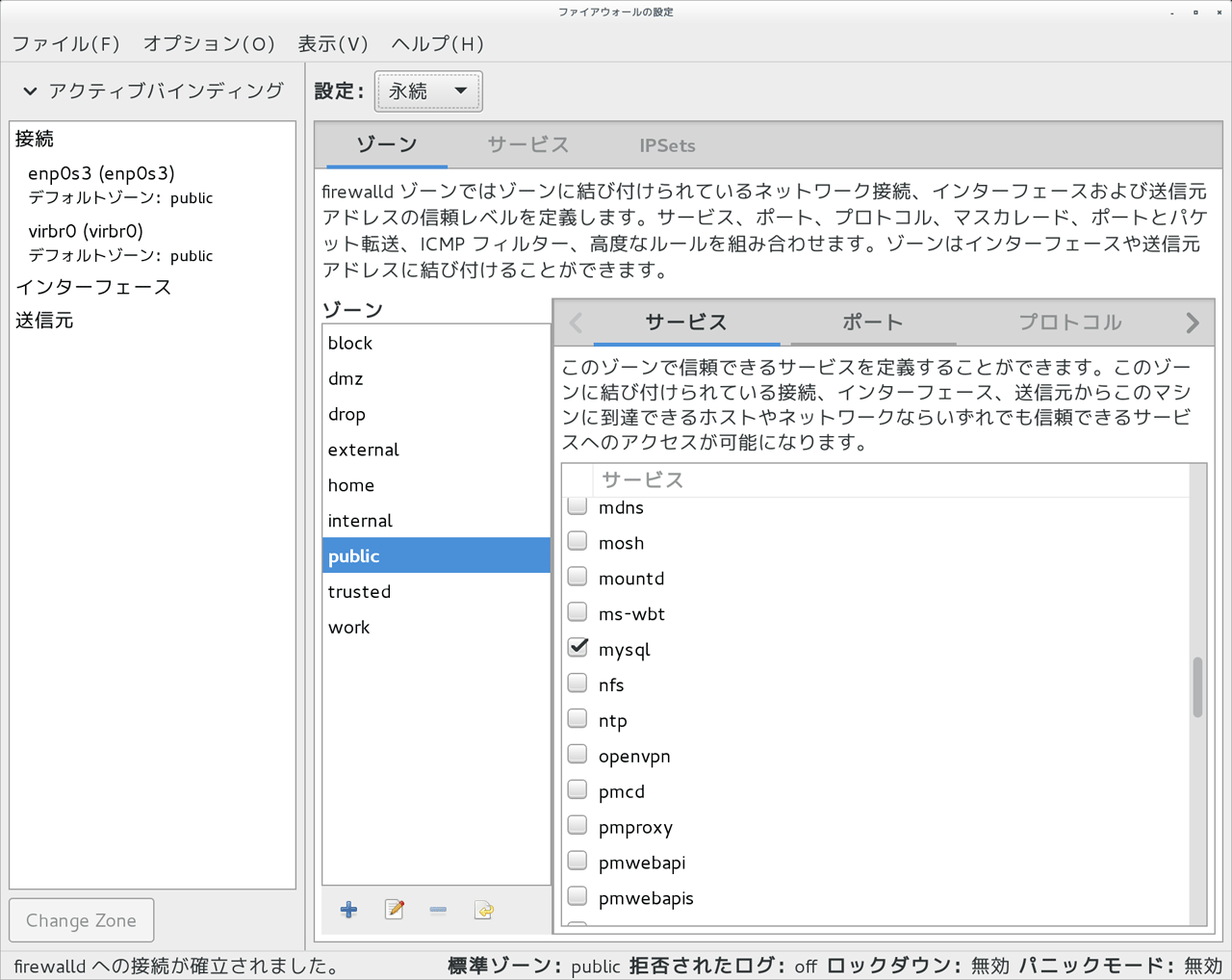Uncheck the mysql service checkbox
This screenshot has width=1232, height=980.
tap(577, 648)
